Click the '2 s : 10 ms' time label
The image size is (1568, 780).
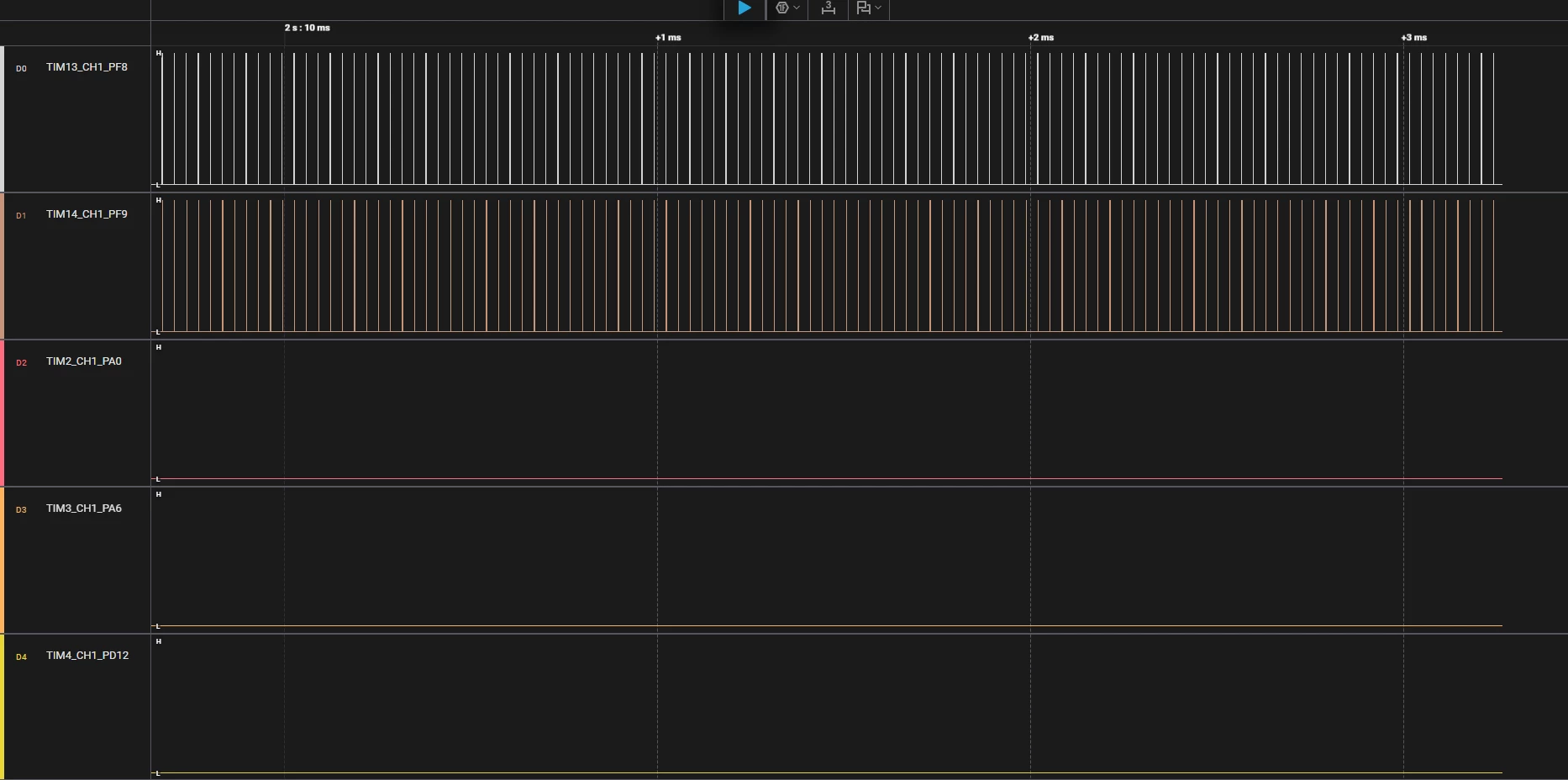[308, 28]
